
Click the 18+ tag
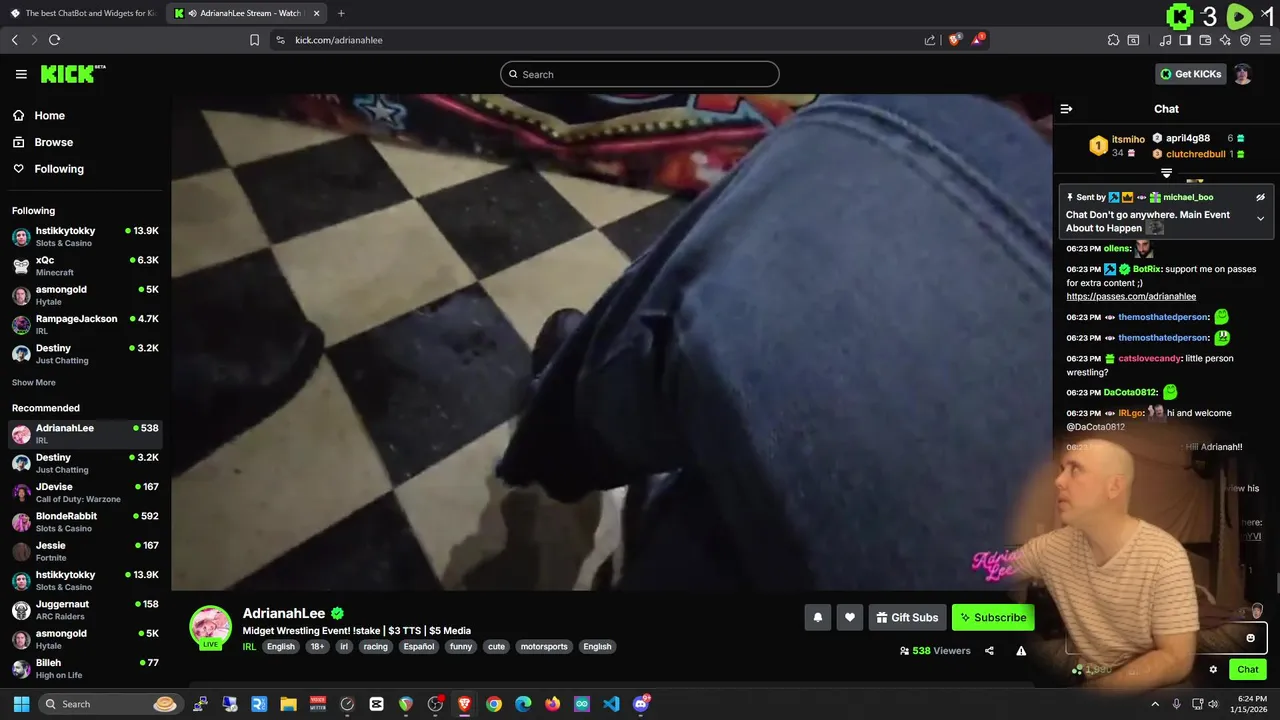pyautogui.click(x=317, y=646)
